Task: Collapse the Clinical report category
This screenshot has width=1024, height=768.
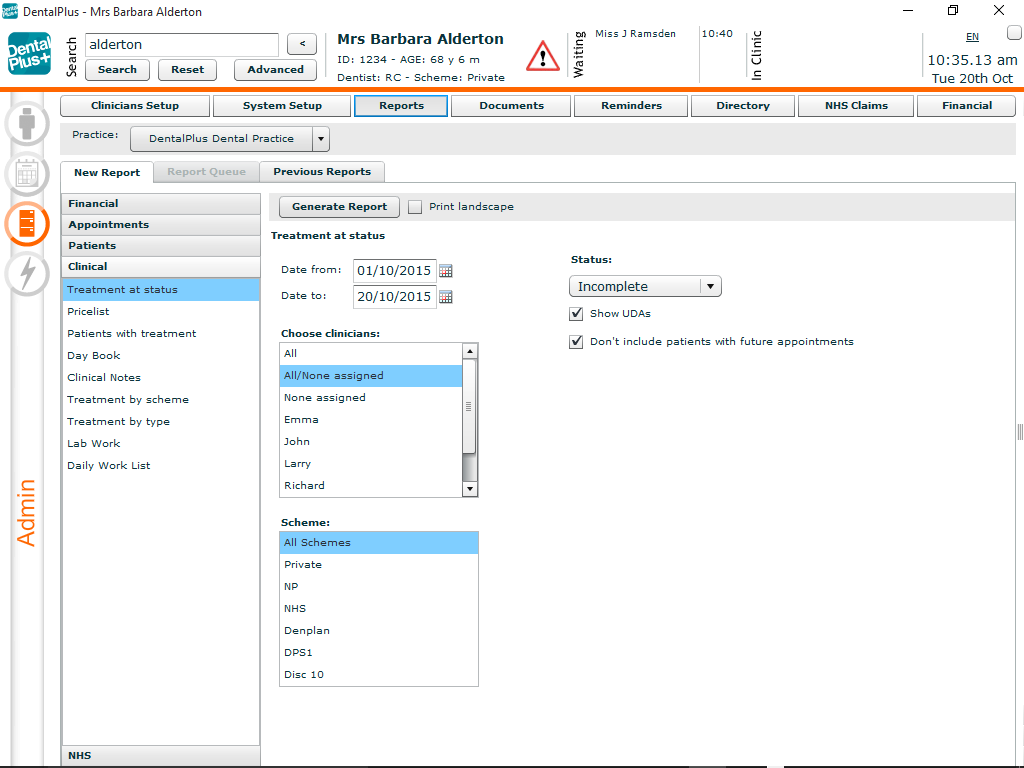Action: [161, 266]
